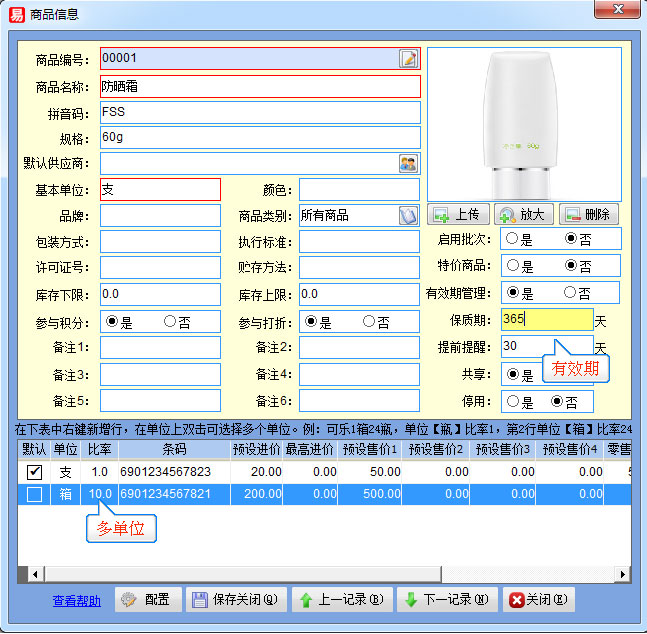647x634 pixels.
Task: Select 是 for 启用批次
Action: (512, 239)
